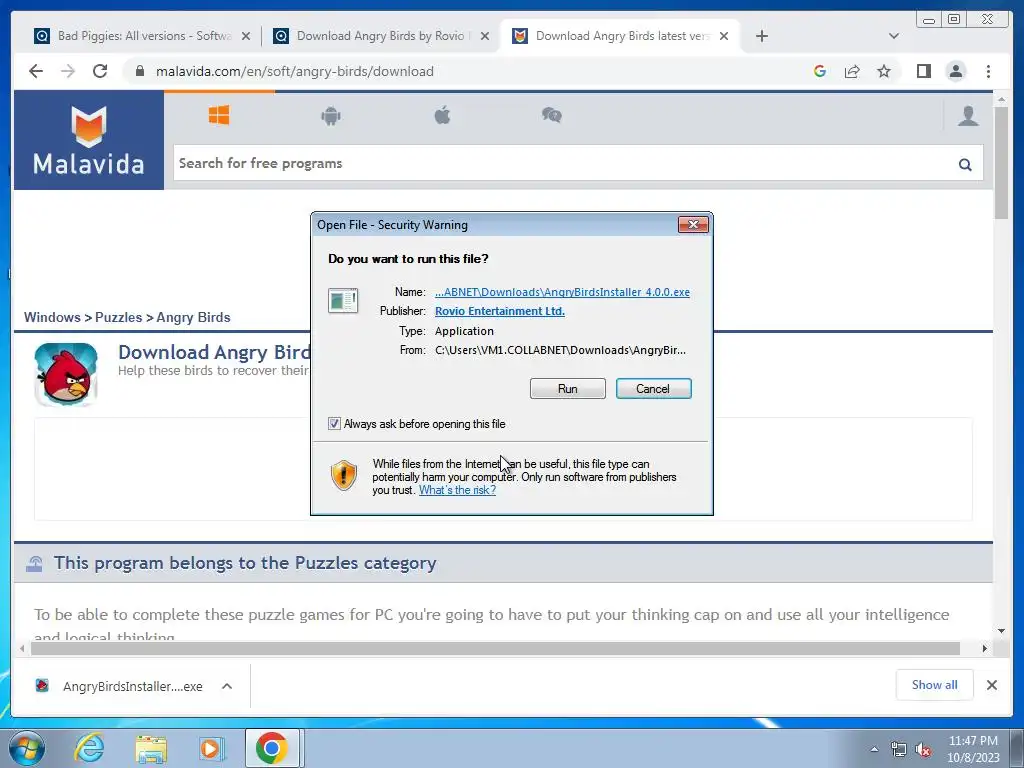Screen dimensions: 1024x768
Task: Open the Malavida comments section icon
Action: tap(552, 116)
